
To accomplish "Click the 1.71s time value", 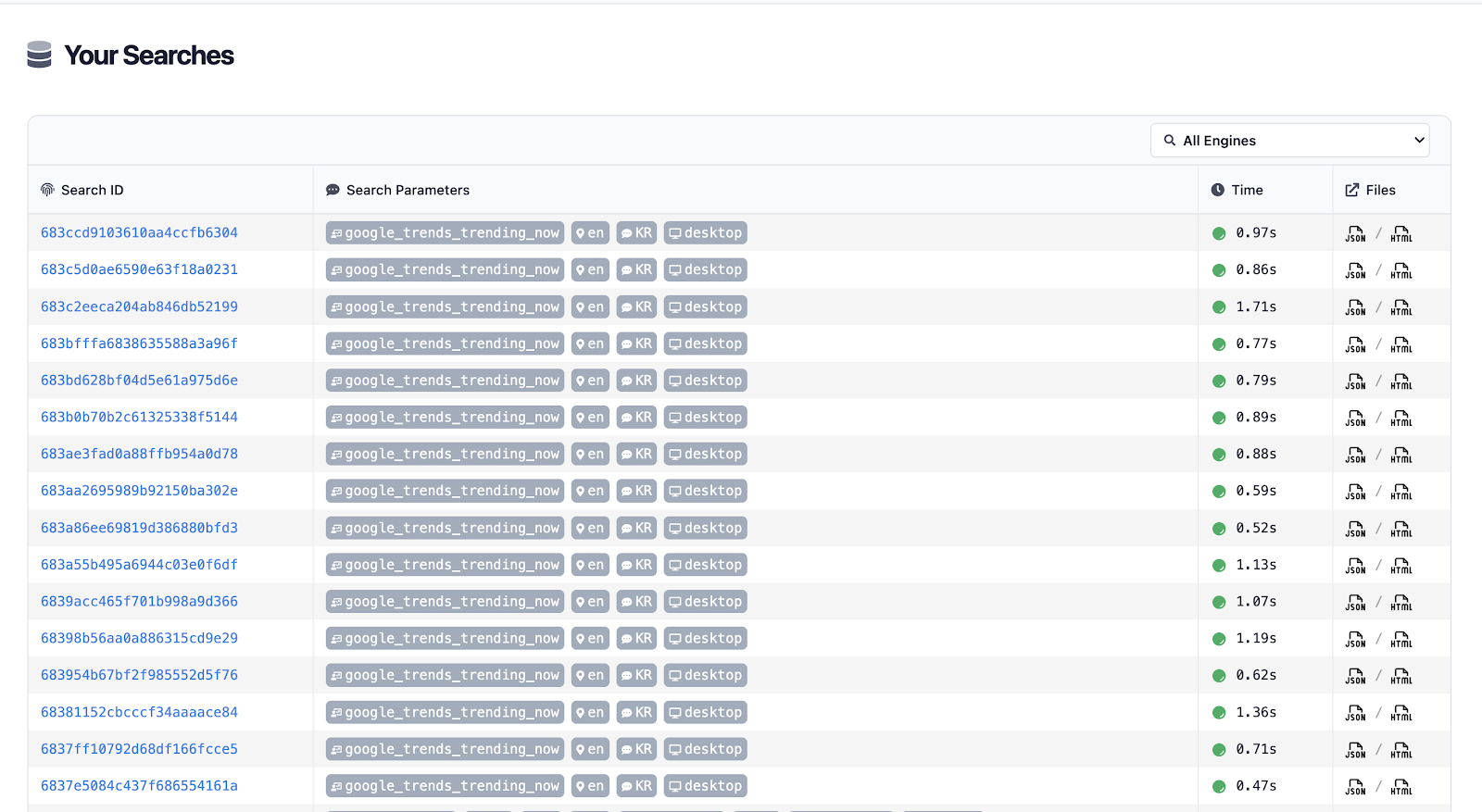I will coord(1256,306).
